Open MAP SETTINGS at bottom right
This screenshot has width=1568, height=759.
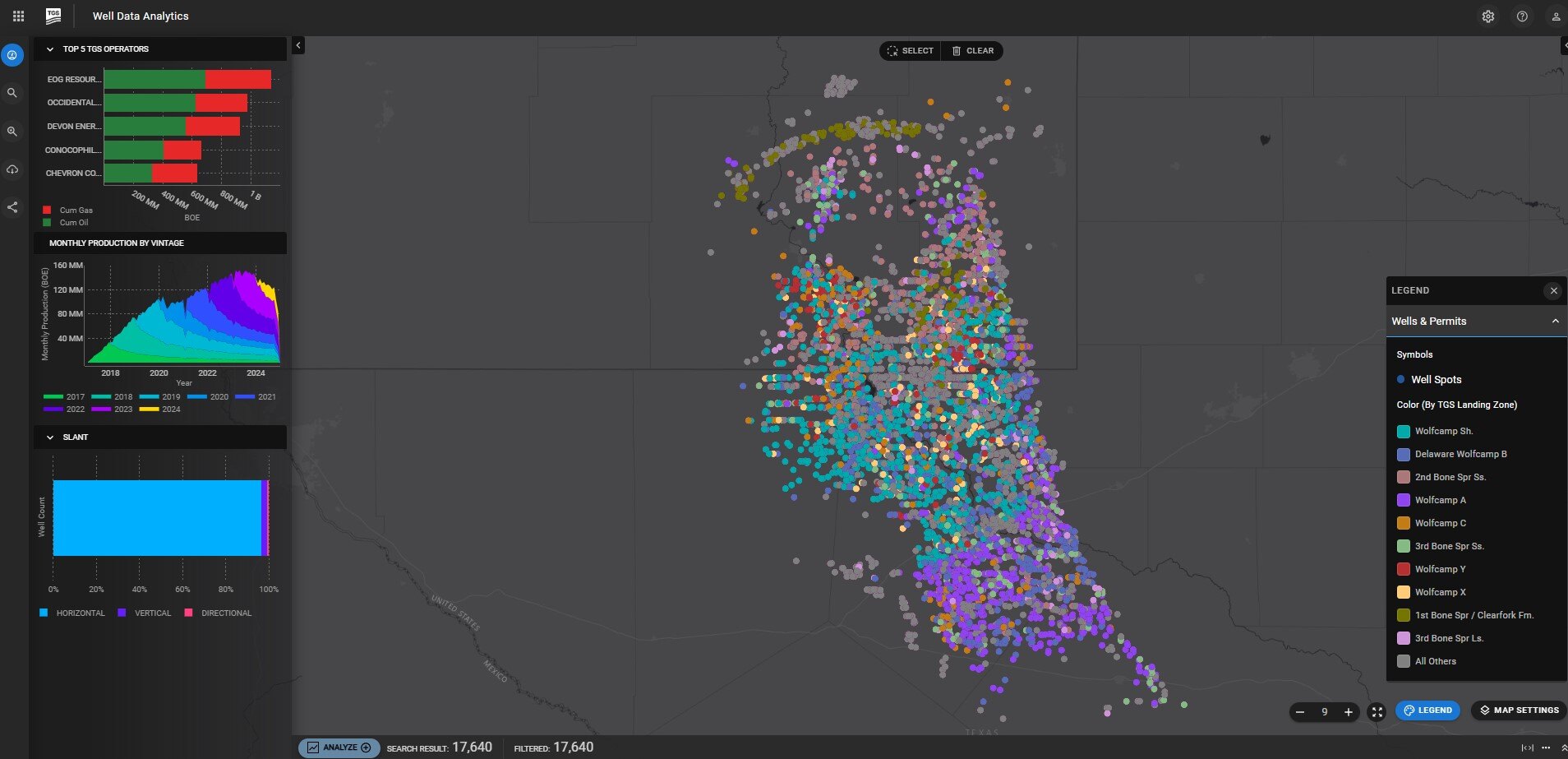pyautogui.click(x=1517, y=710)
